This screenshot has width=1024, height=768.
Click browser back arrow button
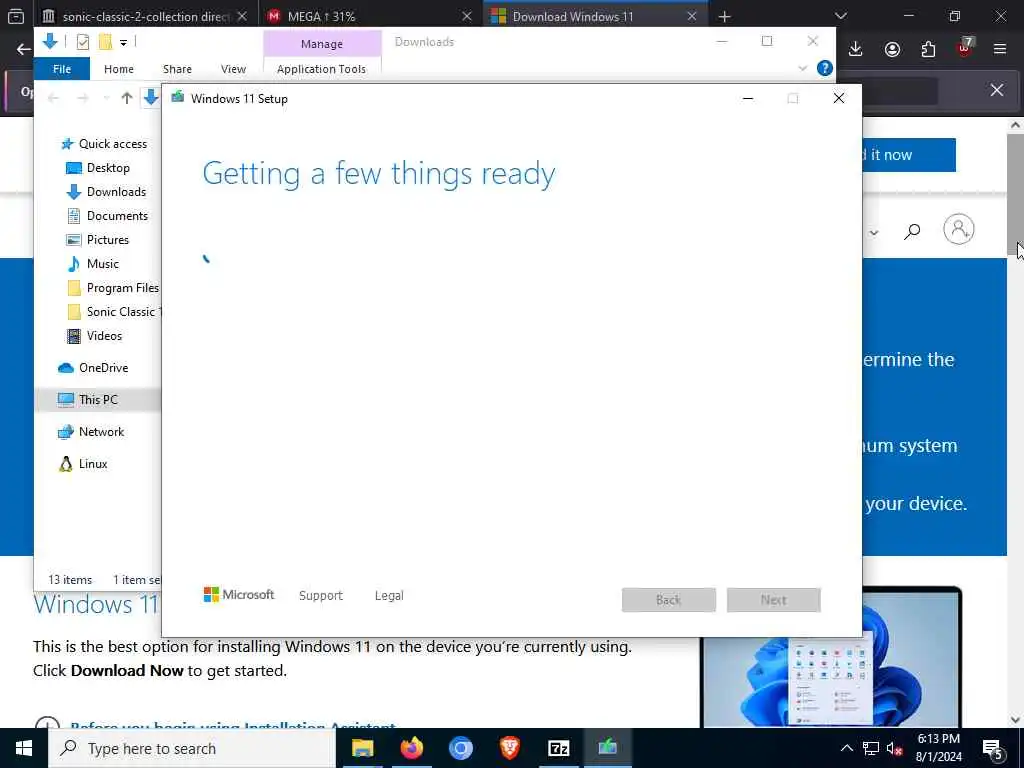tap(24, 49)
